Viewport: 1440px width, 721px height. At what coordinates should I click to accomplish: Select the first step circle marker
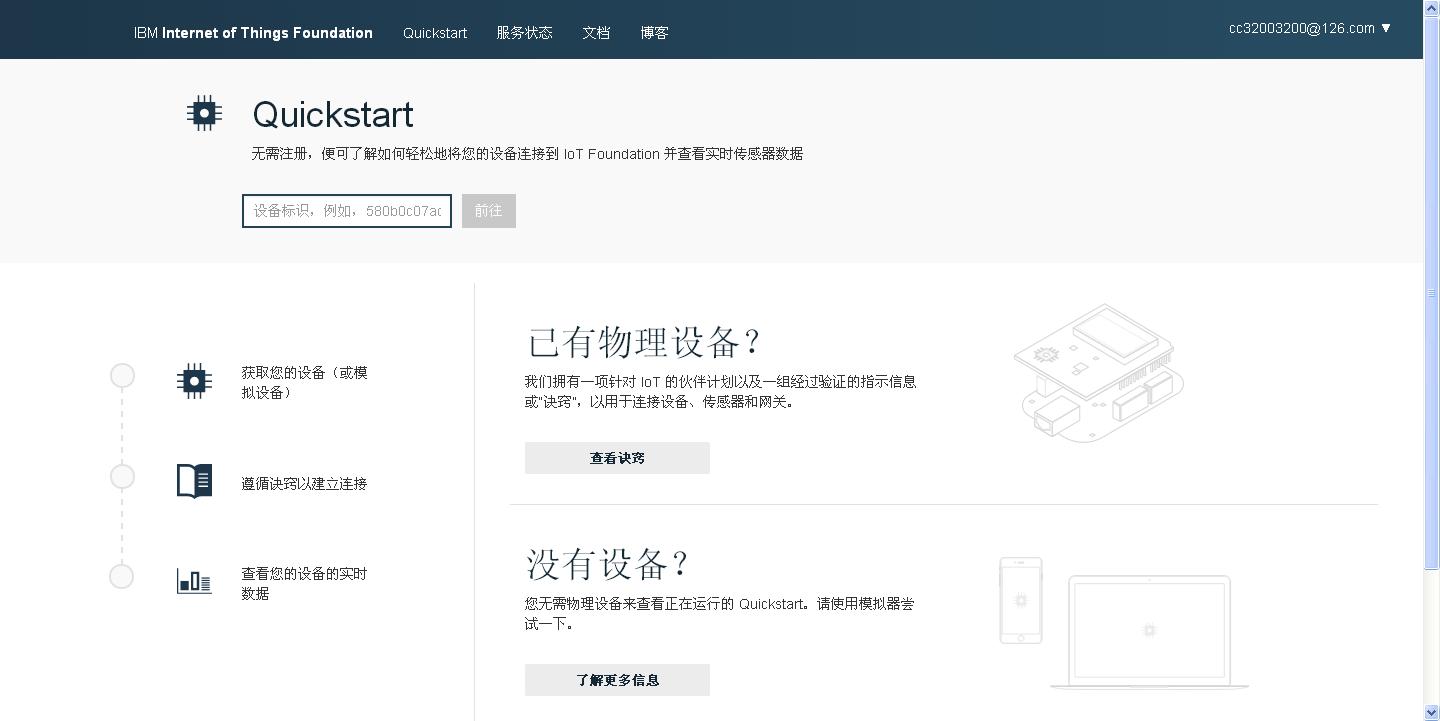[x=122, y=375]
